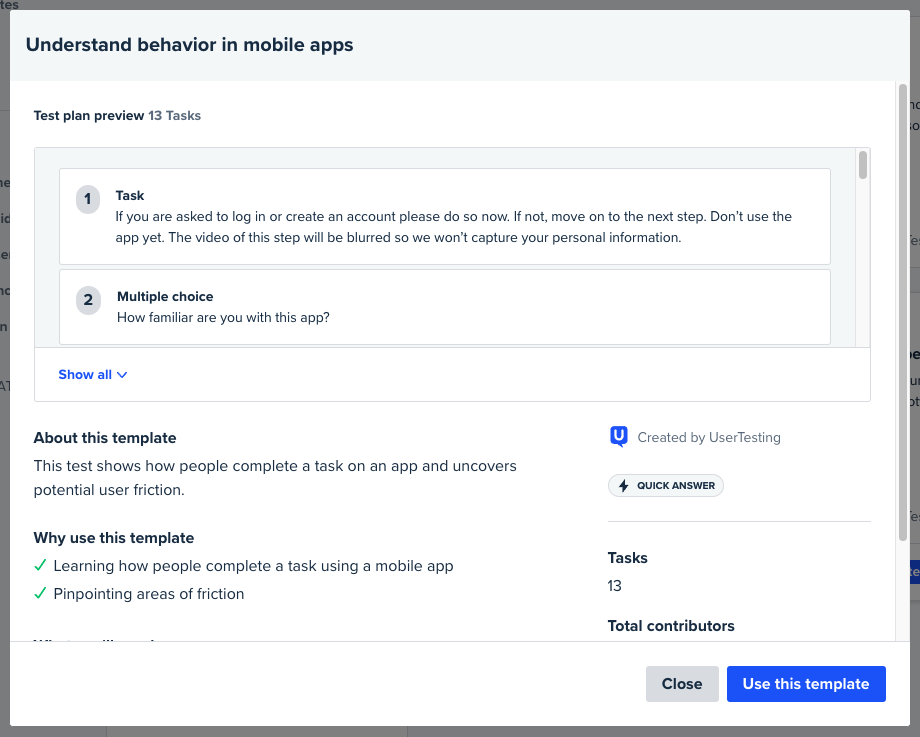
Task: Click the UserTesting logo icon
Action: (x=619, y=437)
